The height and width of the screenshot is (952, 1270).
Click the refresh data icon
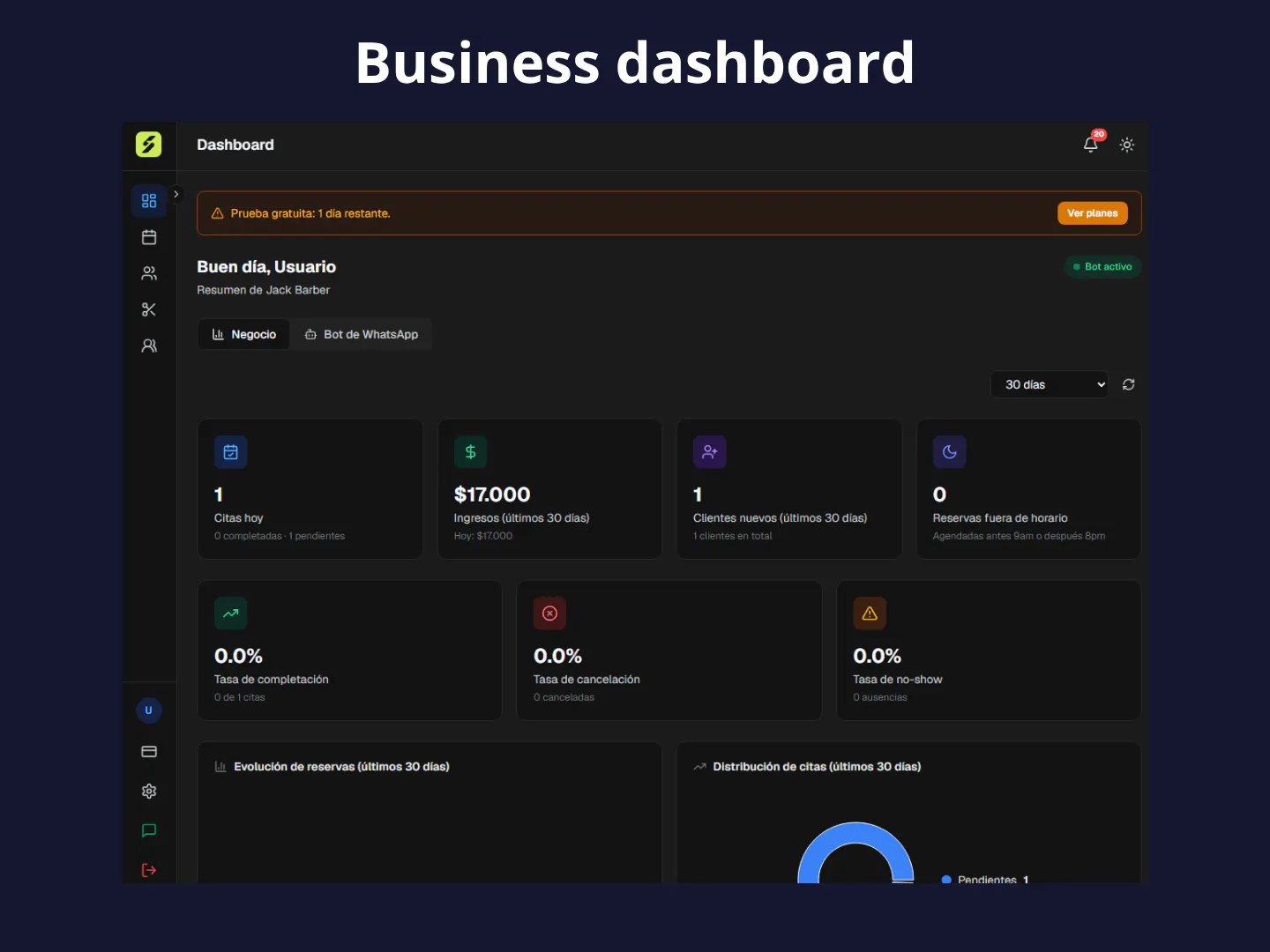click(x=1128, y=384)
